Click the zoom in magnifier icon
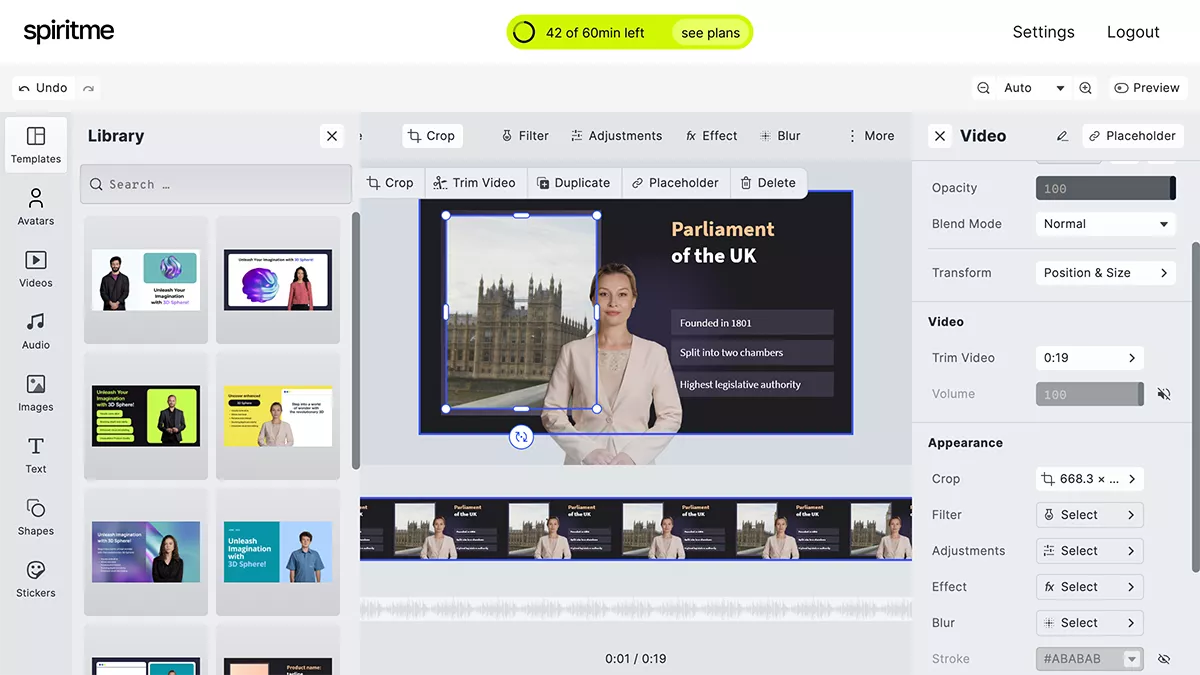The image size is (1200, 675). (x=1085, y=88)
